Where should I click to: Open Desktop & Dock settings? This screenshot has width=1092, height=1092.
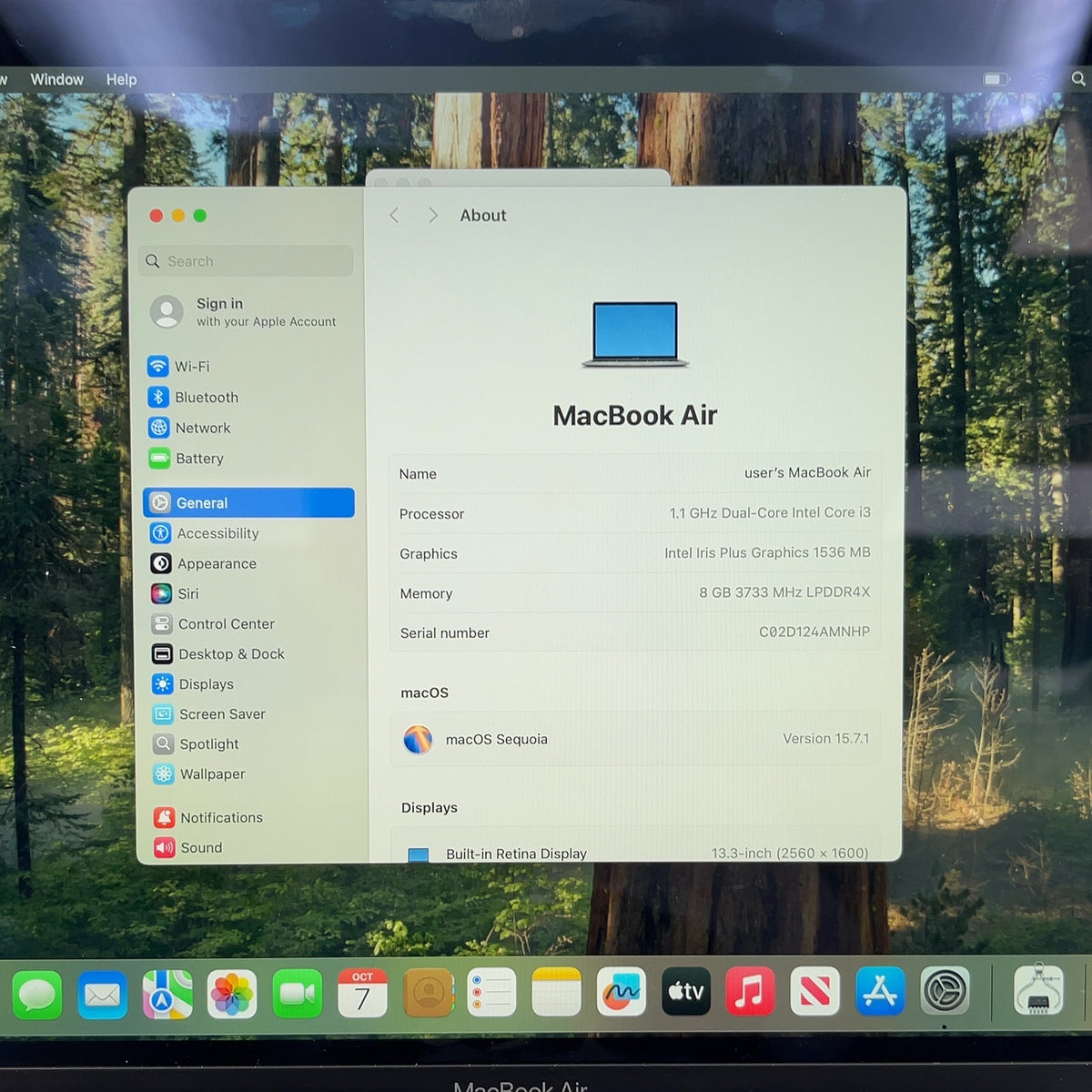point(250,654)
